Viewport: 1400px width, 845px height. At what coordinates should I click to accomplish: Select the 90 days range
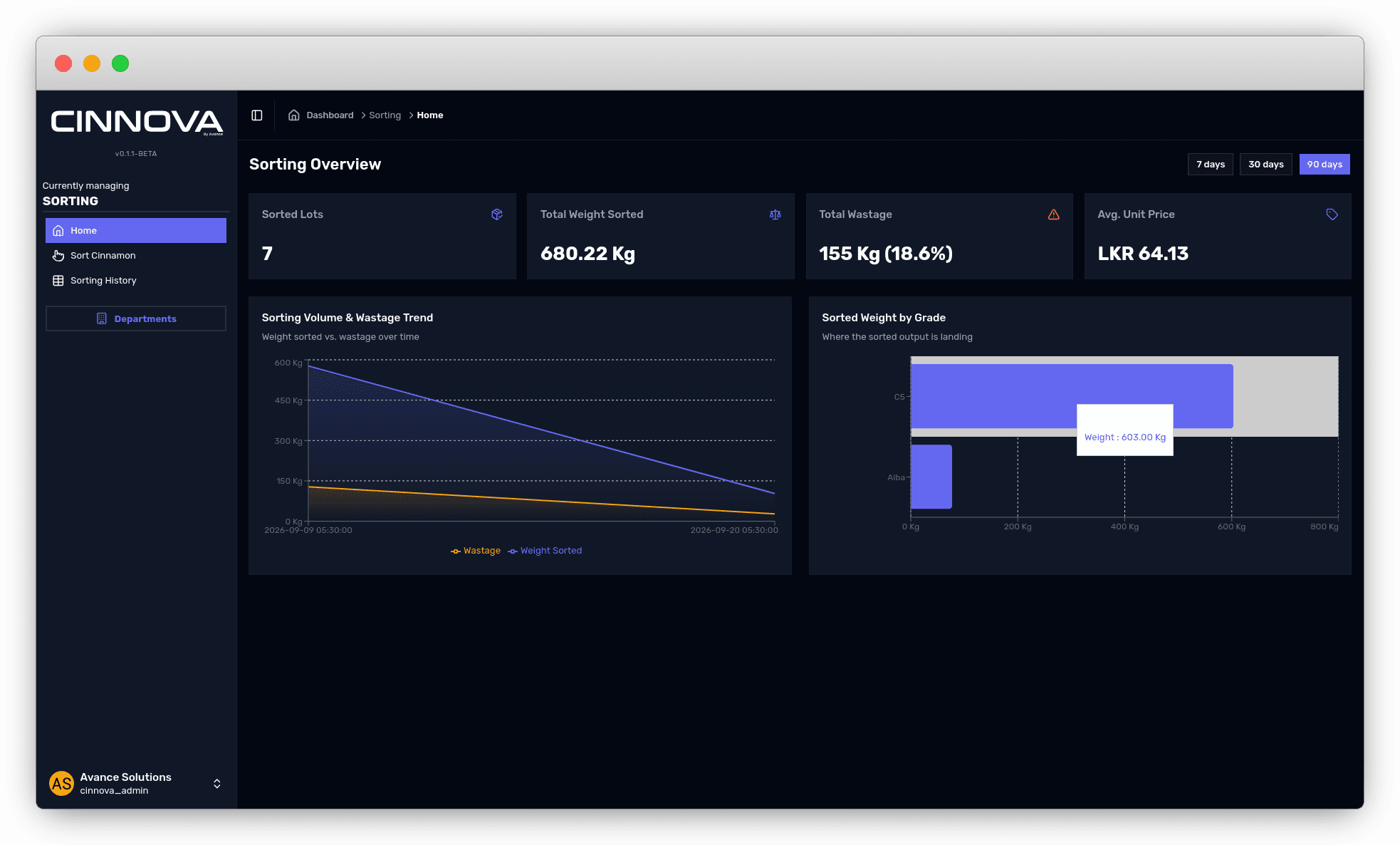coord(1325,165)
